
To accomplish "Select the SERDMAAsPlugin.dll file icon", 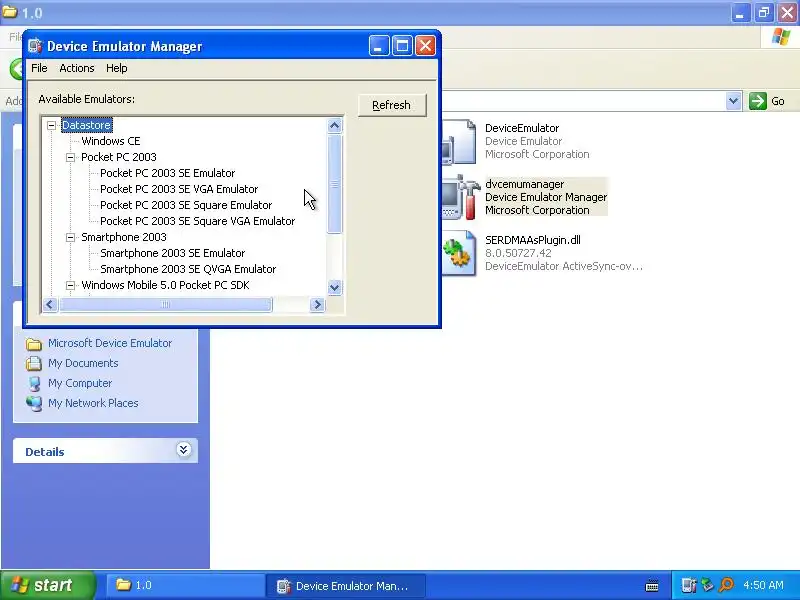I will coord(459,254).
